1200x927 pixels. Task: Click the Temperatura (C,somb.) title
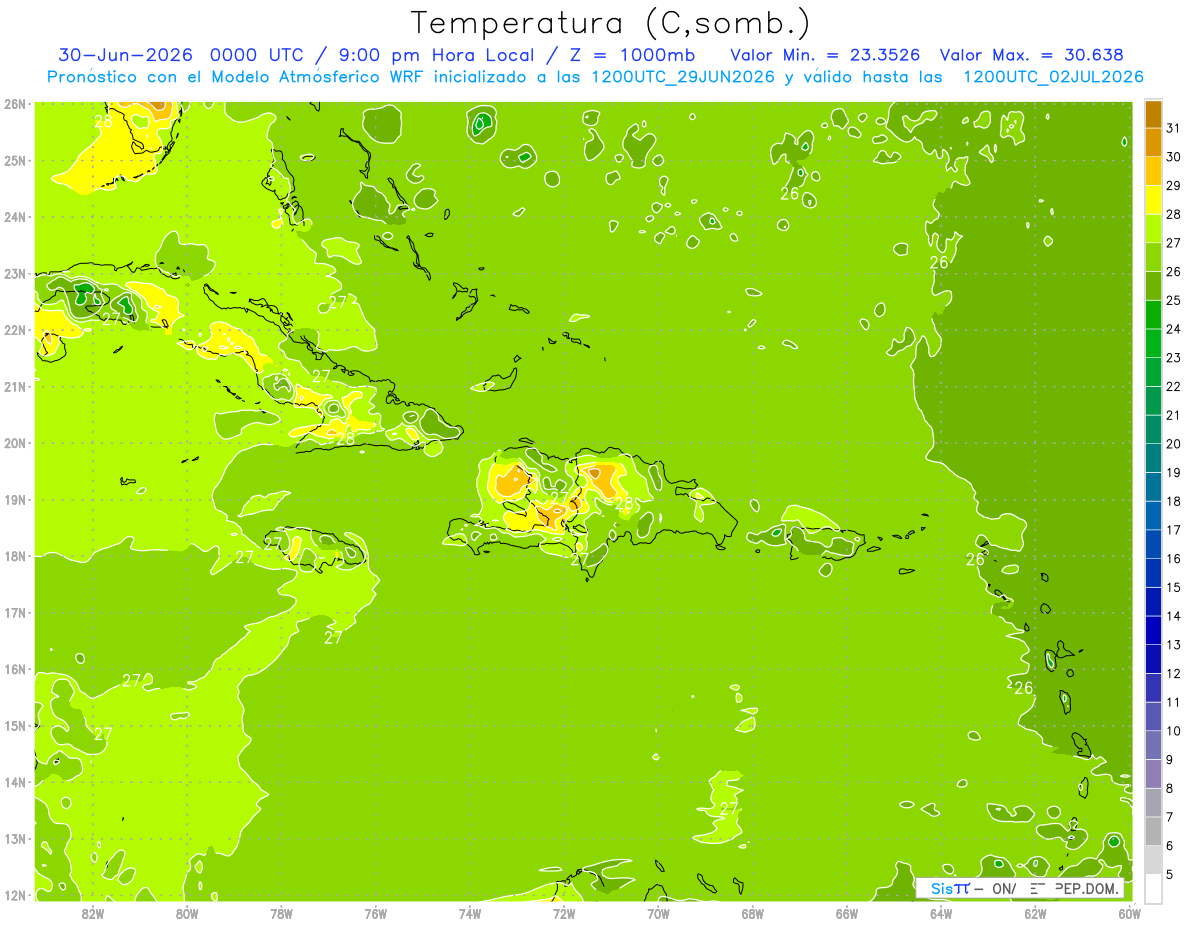pos(611,23)
